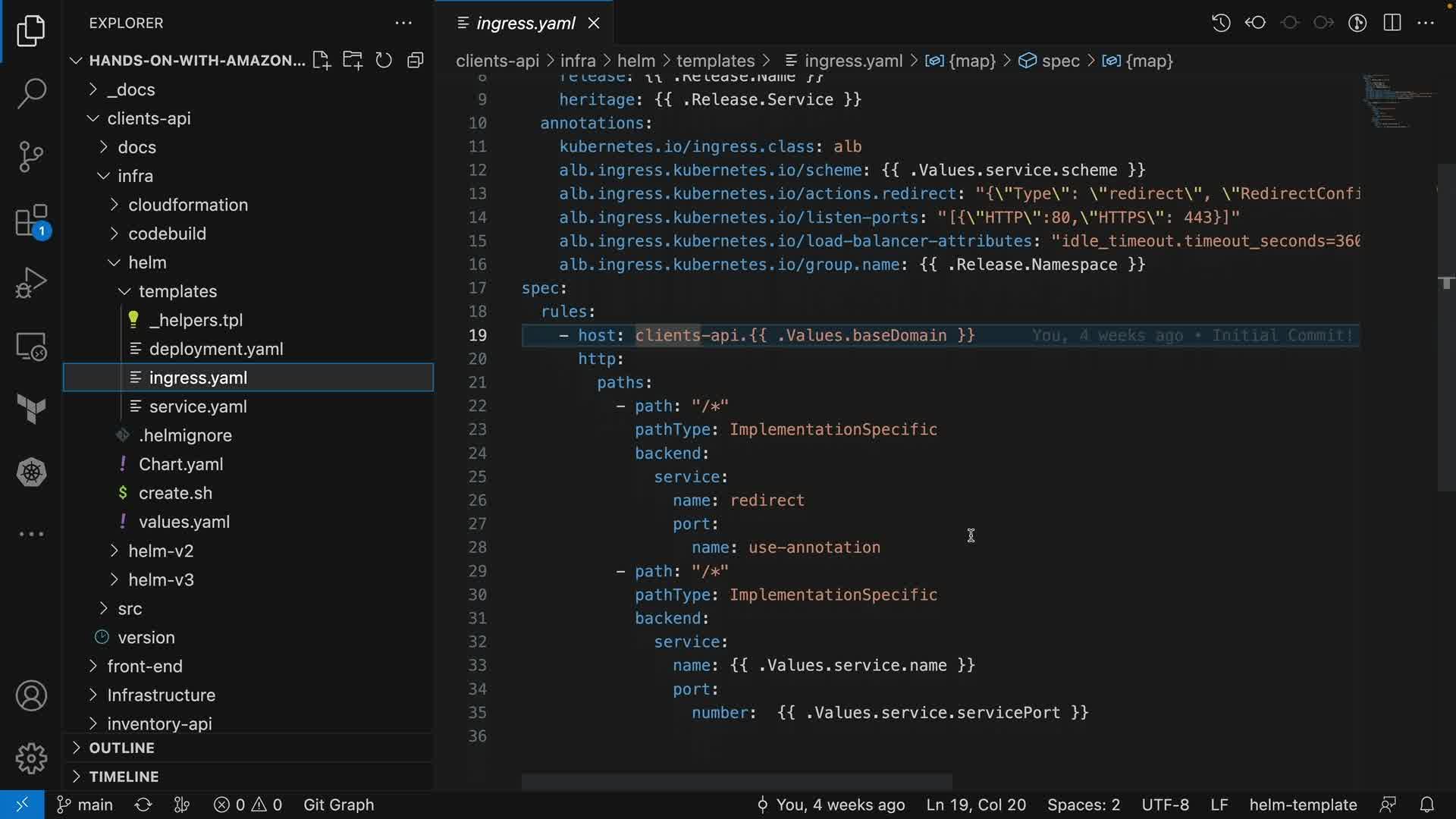Open Remote Explorer view
1456x819 pixels.
pyautogui.click(x=31, y=347)
